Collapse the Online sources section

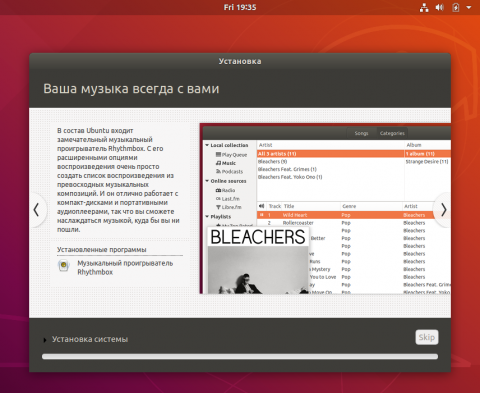(x=207, y=181)
